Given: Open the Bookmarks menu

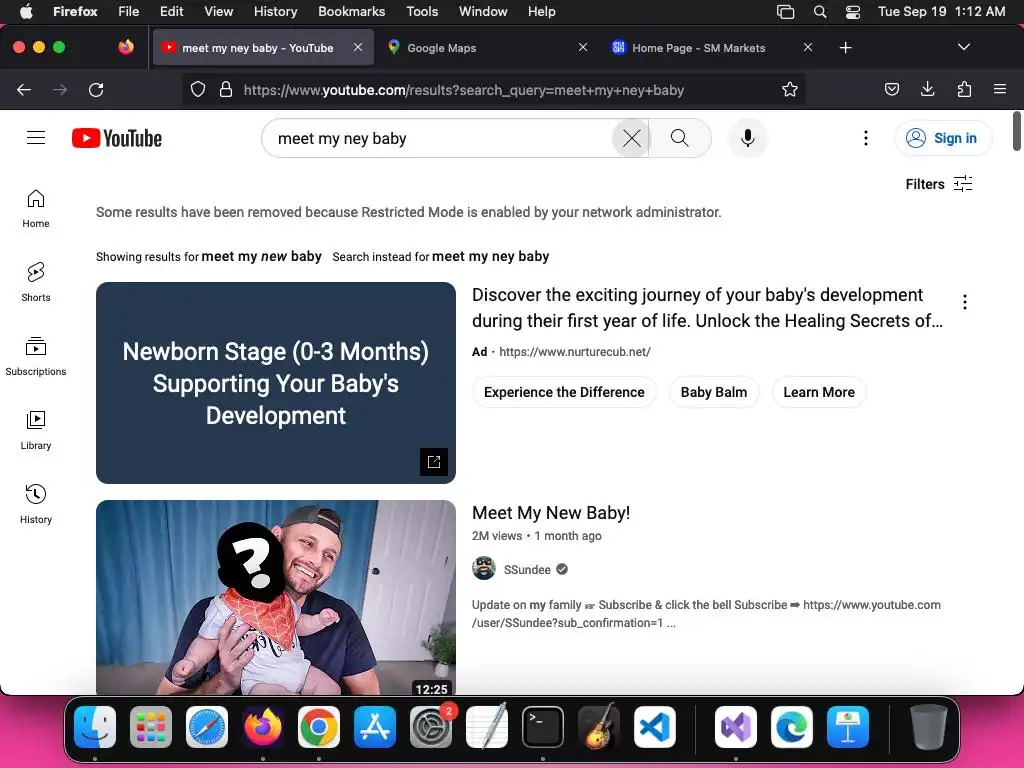Looking at the screenshot, I should [x=351, y=11].
